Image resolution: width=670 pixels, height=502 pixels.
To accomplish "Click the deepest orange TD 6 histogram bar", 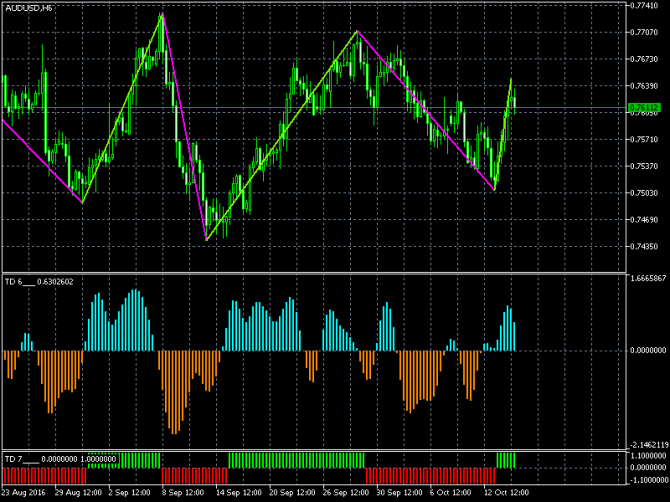I will tap(173, 392).
